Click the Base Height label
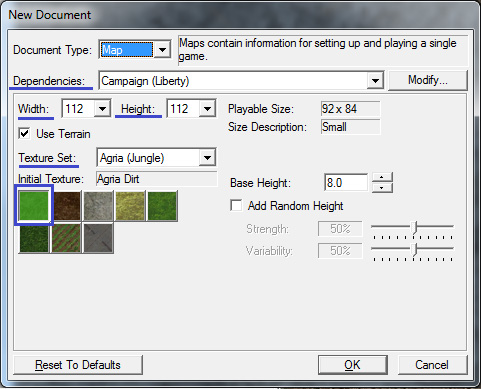Image resolution: width=481 pixels, height=389 pixels. tap(260, 183)
